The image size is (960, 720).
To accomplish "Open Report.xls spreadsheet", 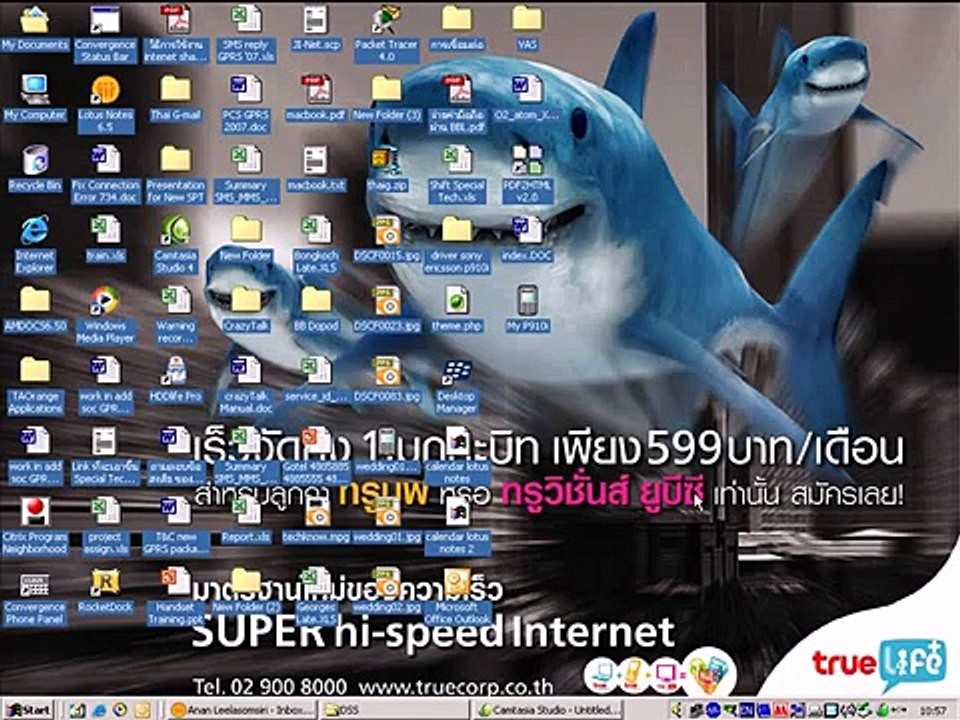I will pyautogui.click(x=246, y=522).
